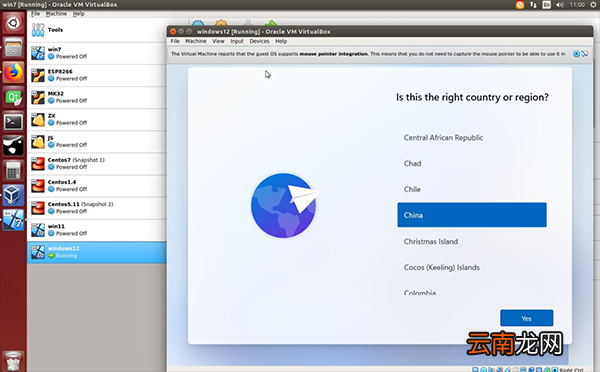Open File menu in VirtualBox Manager

click(x=36, y=14)
